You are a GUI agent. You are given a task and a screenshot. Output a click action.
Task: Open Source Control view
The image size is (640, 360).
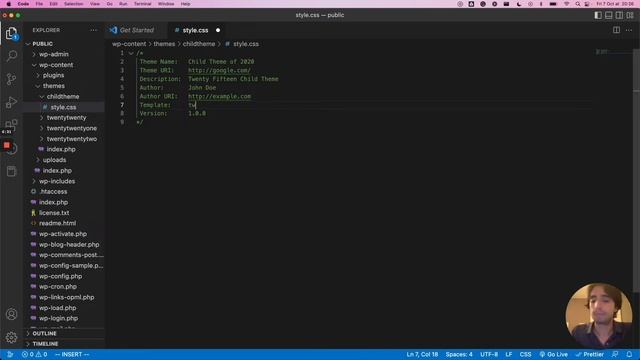11,79
